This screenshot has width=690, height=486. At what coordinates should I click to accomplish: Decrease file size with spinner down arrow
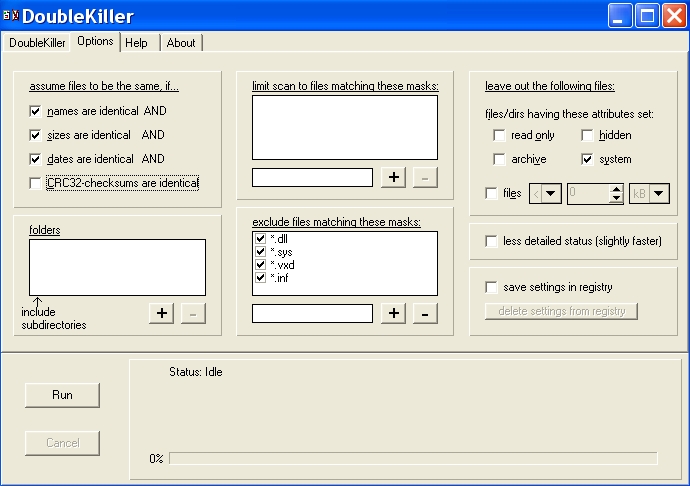(617, 198)
